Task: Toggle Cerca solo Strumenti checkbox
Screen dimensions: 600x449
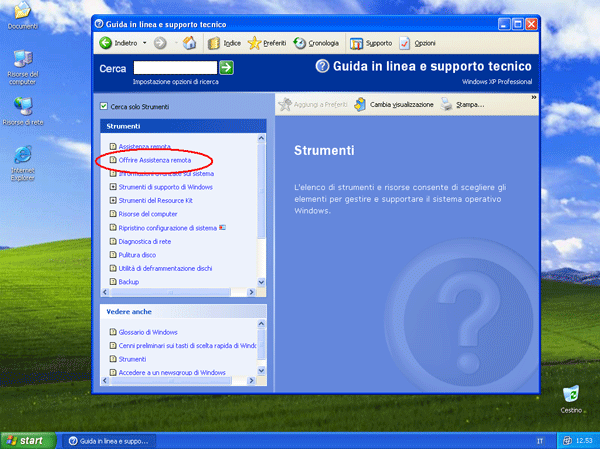Action: coord(104,106)
